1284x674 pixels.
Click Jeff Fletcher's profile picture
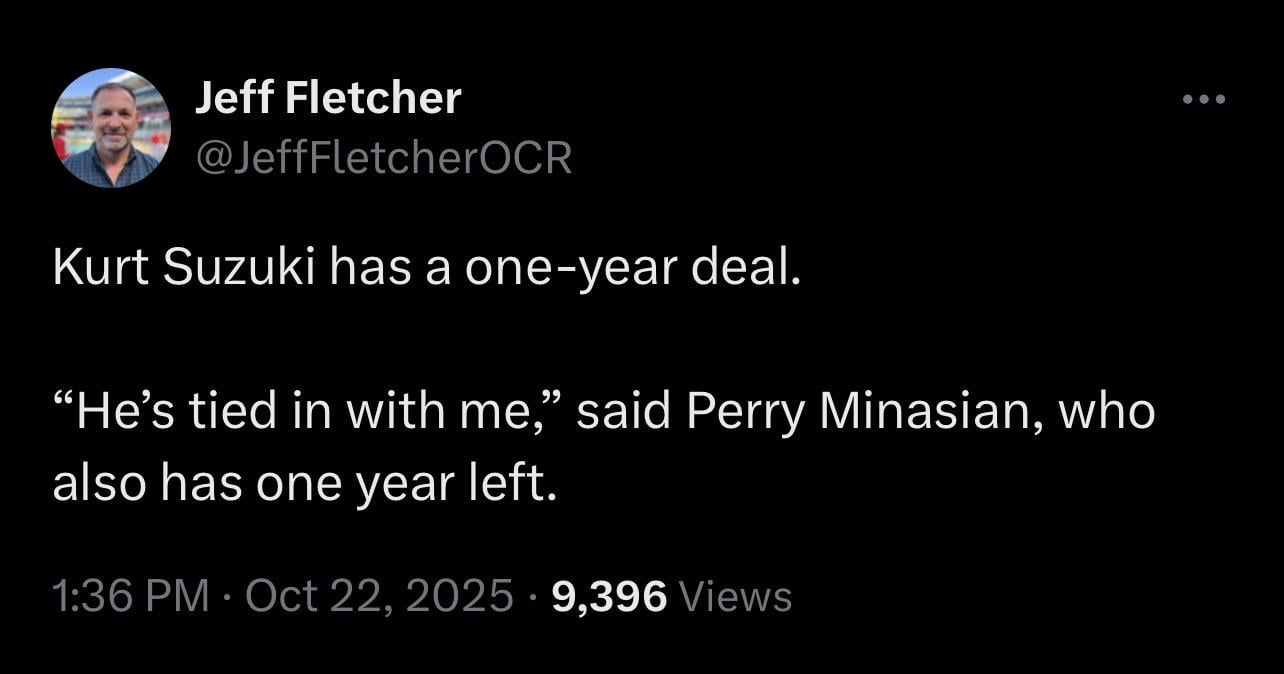click(x=112, y=128)
